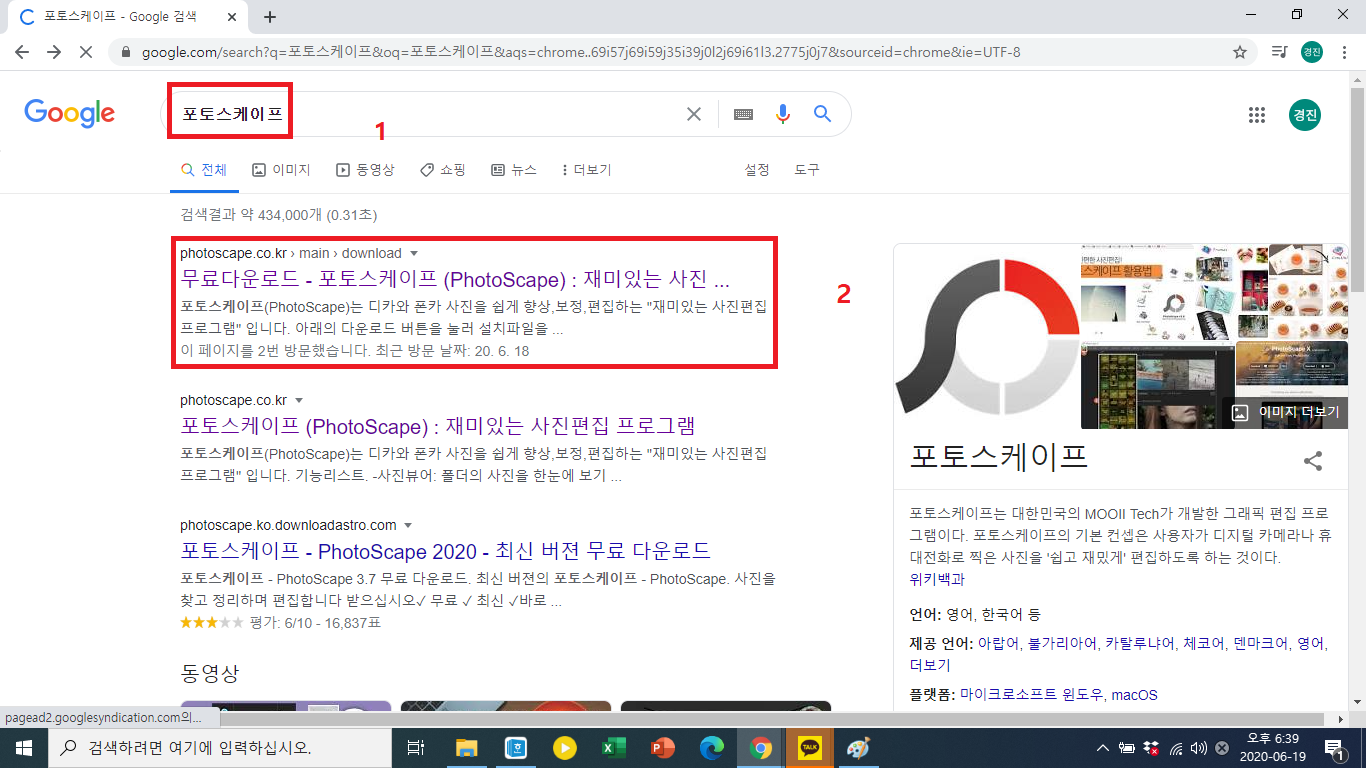Screen dimensions: 1366x768
Task: Select the 전체 search tab
Action: 204,170
